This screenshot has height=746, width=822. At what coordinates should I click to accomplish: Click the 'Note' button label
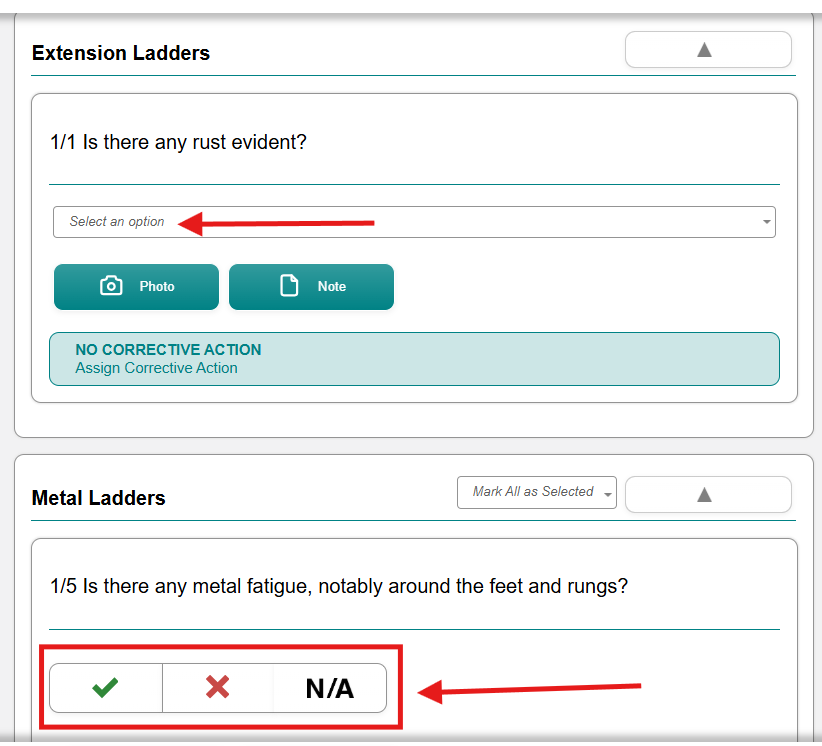click(x=332, y=287)
